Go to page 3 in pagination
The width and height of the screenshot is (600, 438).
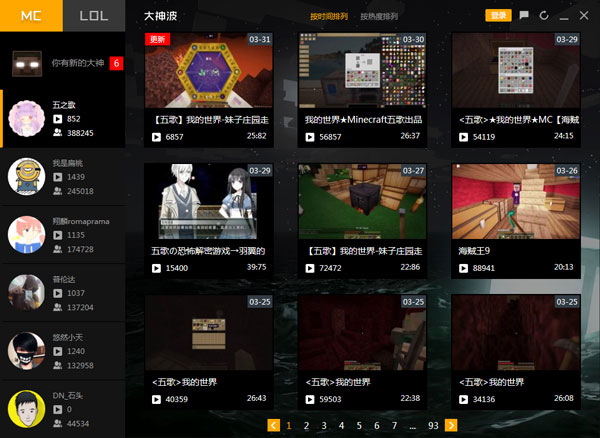pos(324,426)
